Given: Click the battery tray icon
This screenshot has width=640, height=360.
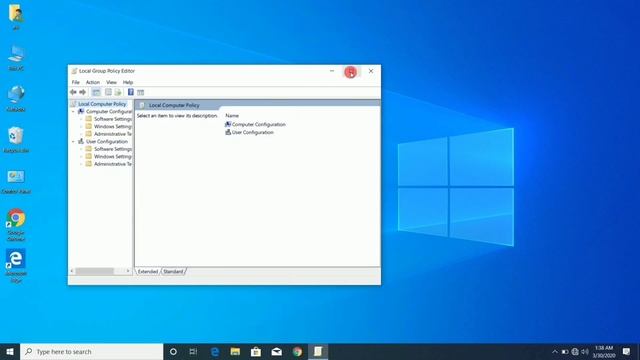Looking at the screenshot, I should pyautogui.click(x=565, y=351).
